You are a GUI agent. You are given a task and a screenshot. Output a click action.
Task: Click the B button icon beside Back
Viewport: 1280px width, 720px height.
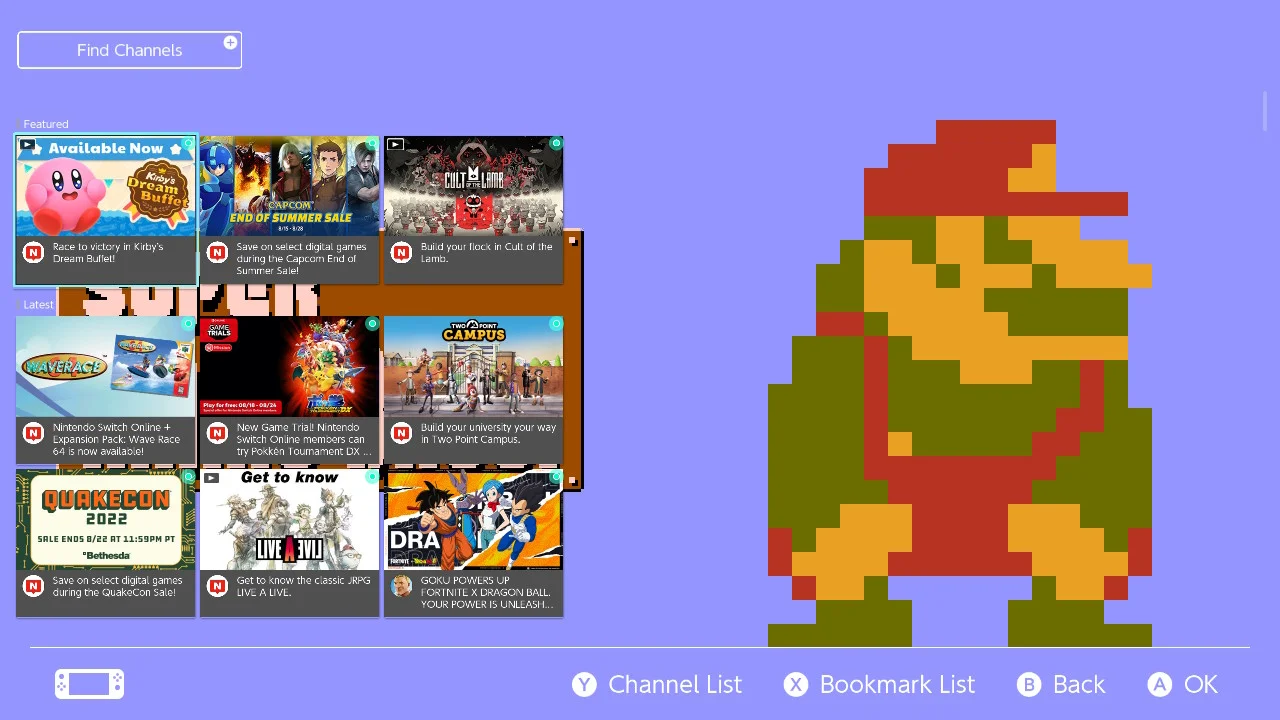(x=1029, y=684)
